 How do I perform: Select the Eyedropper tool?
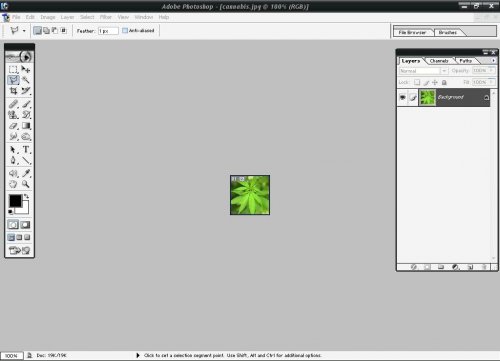point(26,173)
